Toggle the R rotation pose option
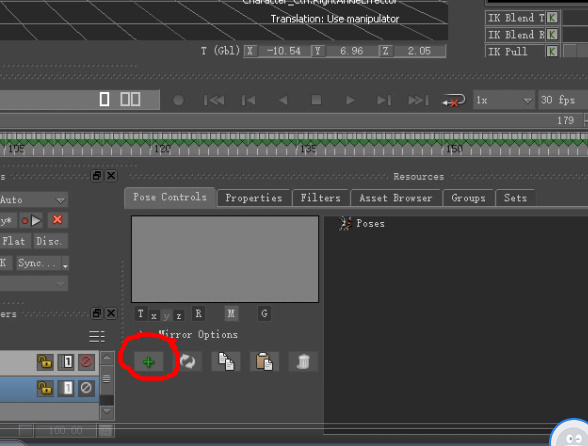588x446 pixels. [198, 314]
